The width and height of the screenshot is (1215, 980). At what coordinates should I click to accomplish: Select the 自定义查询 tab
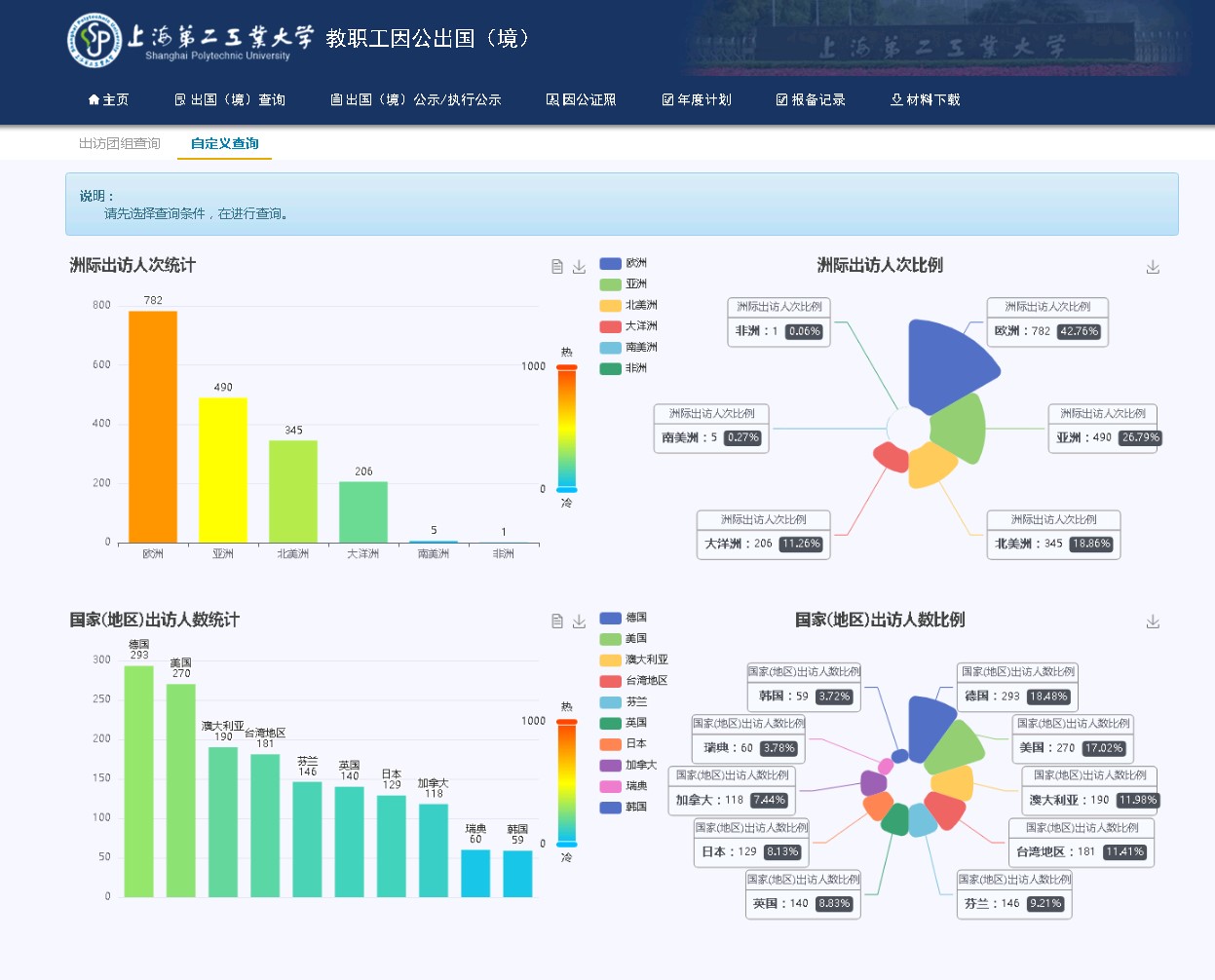224,143
